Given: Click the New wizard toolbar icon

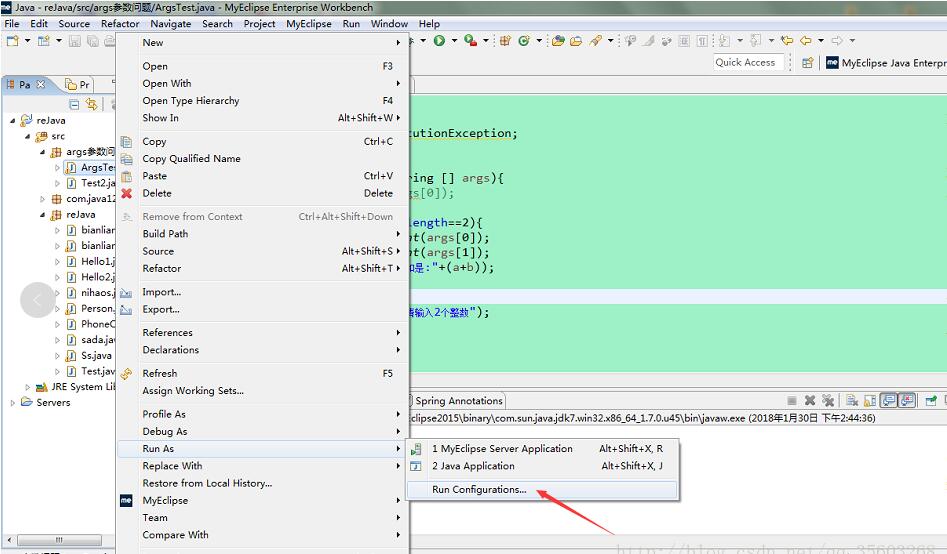Looking at the screenshot, I should (12, 41).
